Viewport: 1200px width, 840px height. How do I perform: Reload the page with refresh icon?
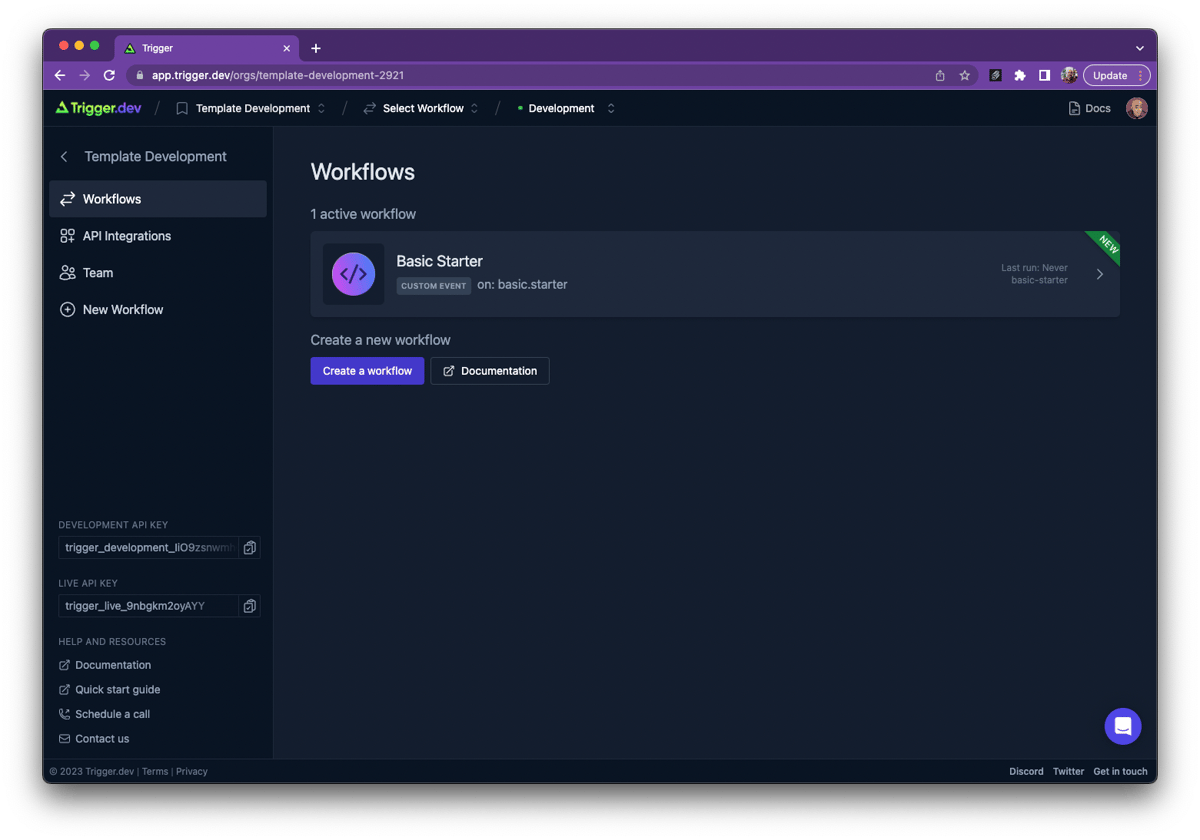click(110, 75)
